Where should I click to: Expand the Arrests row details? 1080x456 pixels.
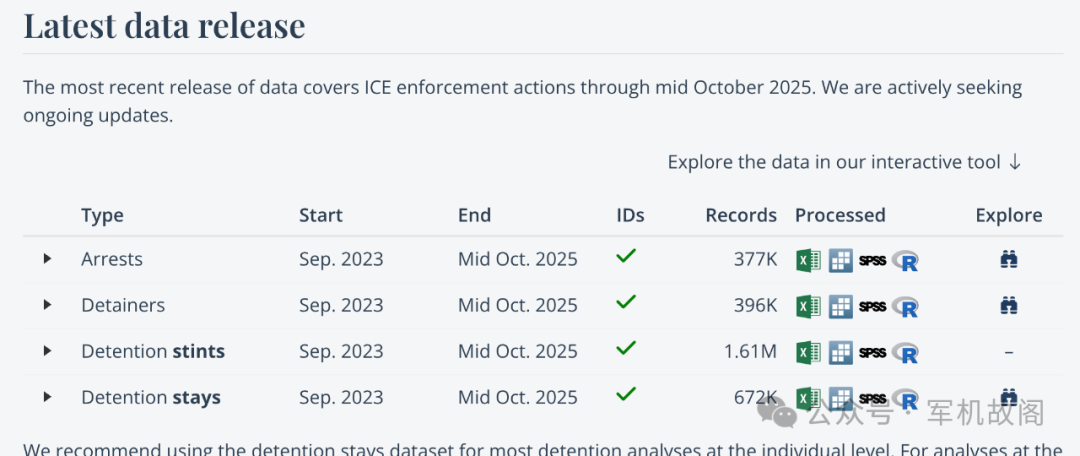coord(47,259)
